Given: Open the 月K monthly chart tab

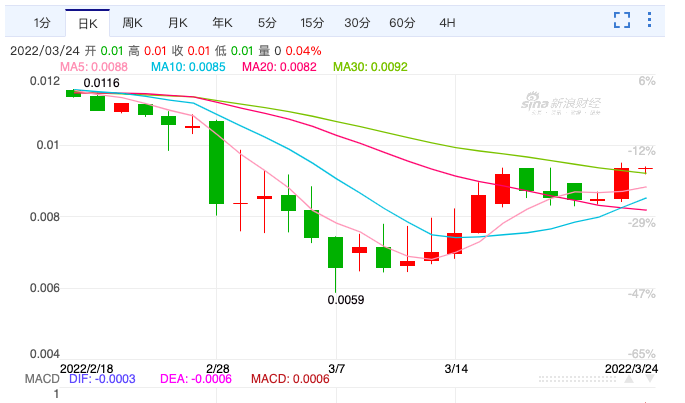Looking at the screenshot, I should pos(178,22).
